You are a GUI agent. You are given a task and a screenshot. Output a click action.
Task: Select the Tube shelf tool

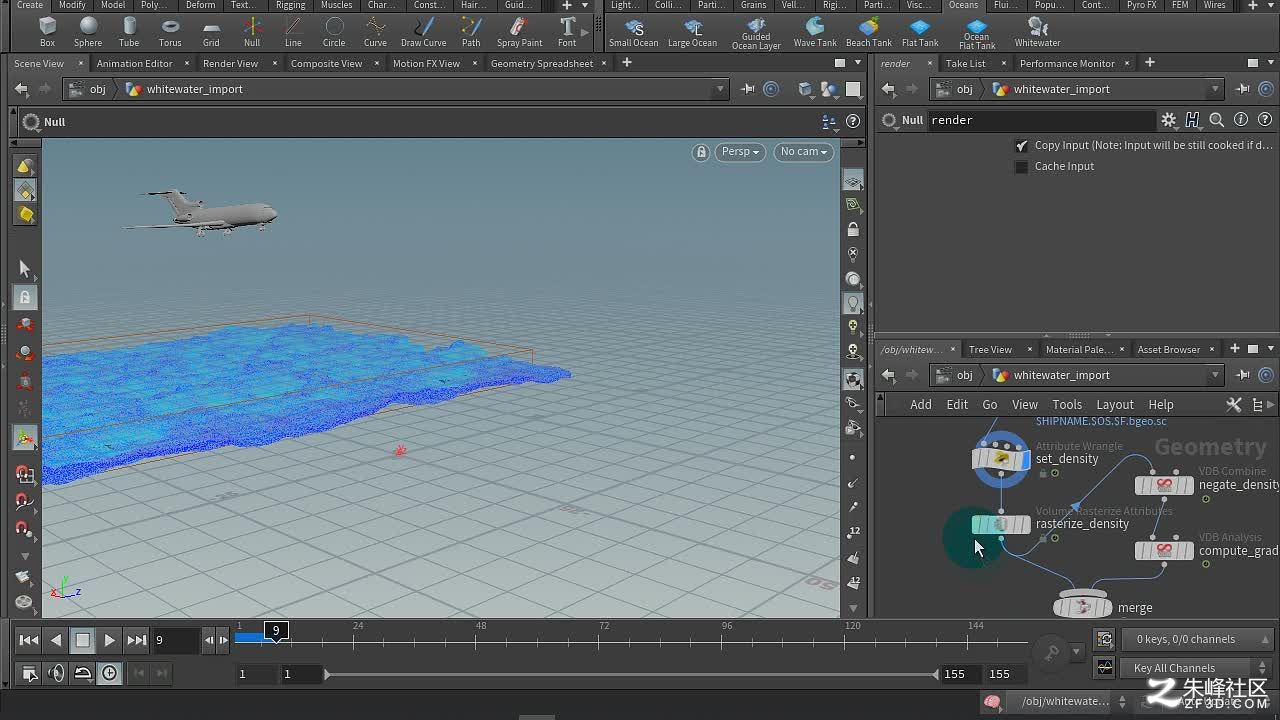point(129,31)
